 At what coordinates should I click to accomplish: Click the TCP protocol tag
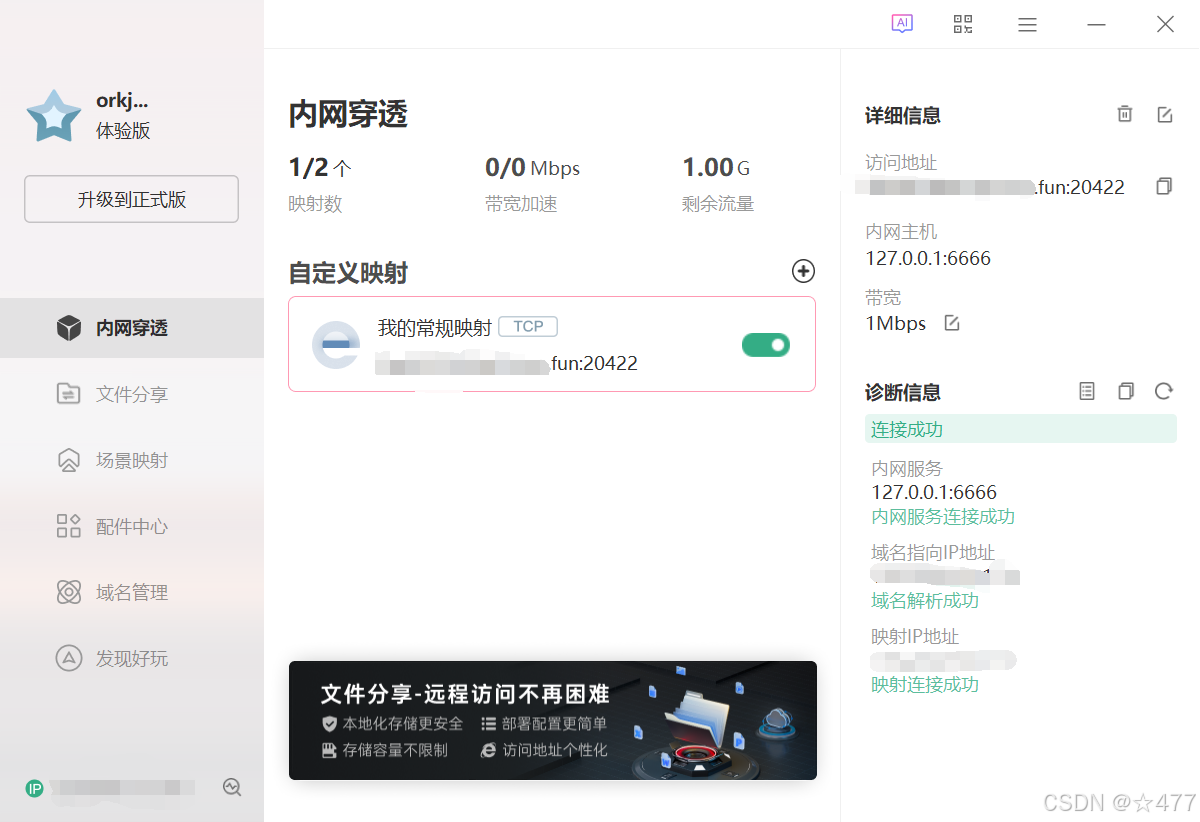pyautogui.click(x=528, y=326)
